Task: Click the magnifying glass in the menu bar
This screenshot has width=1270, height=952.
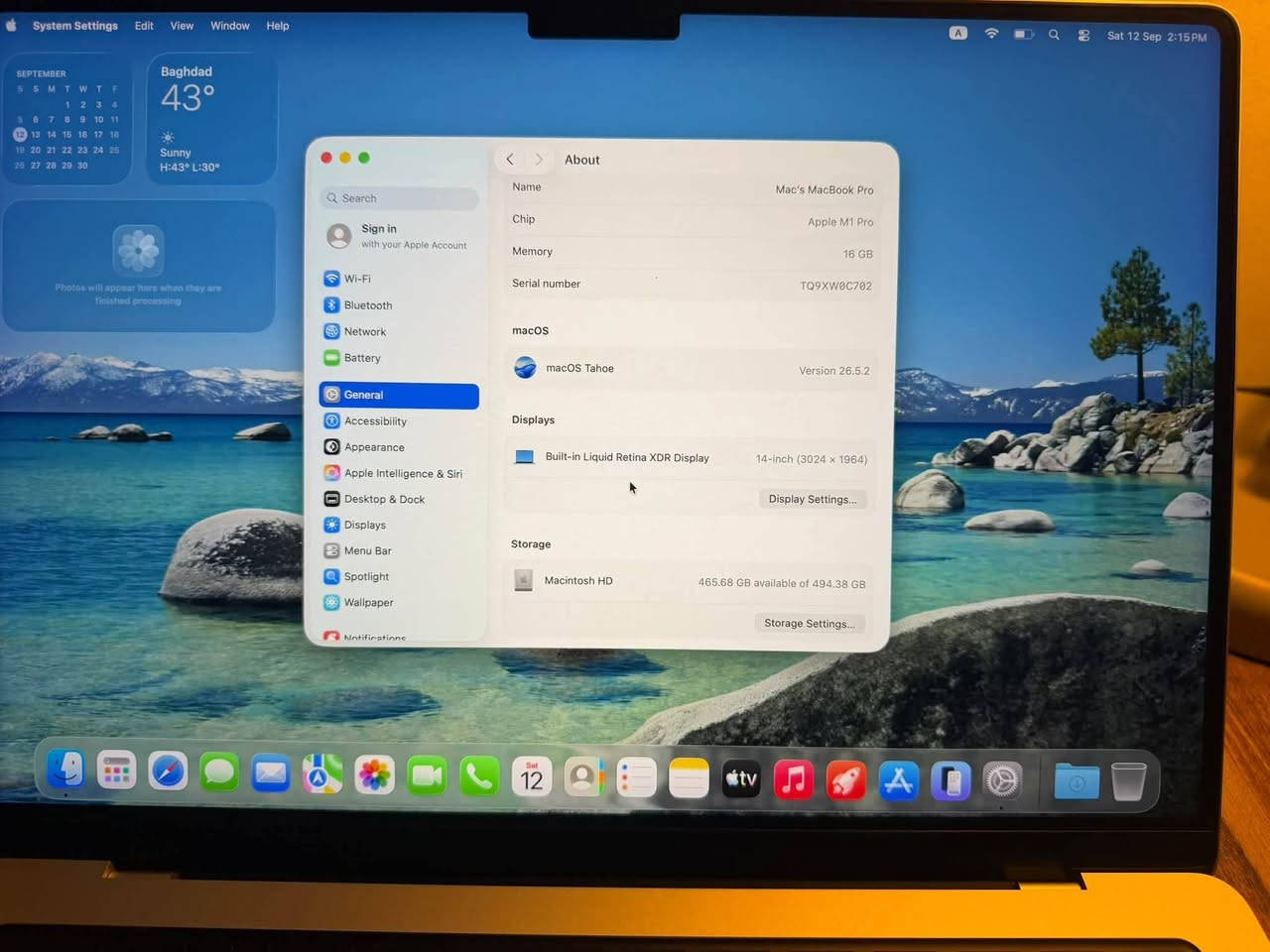Action: pyautogui.click(x=1054, y=35)
